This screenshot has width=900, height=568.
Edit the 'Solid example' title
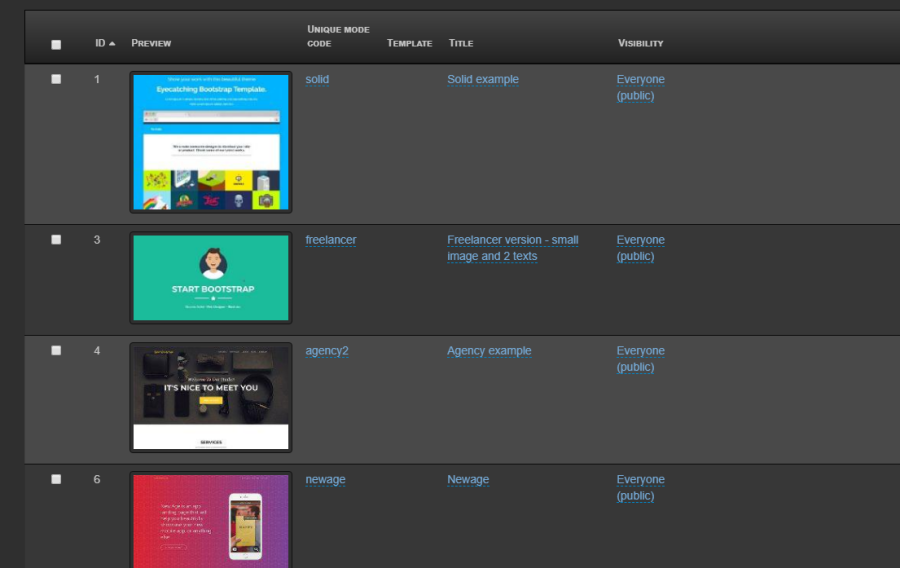[x=483, y=79]
